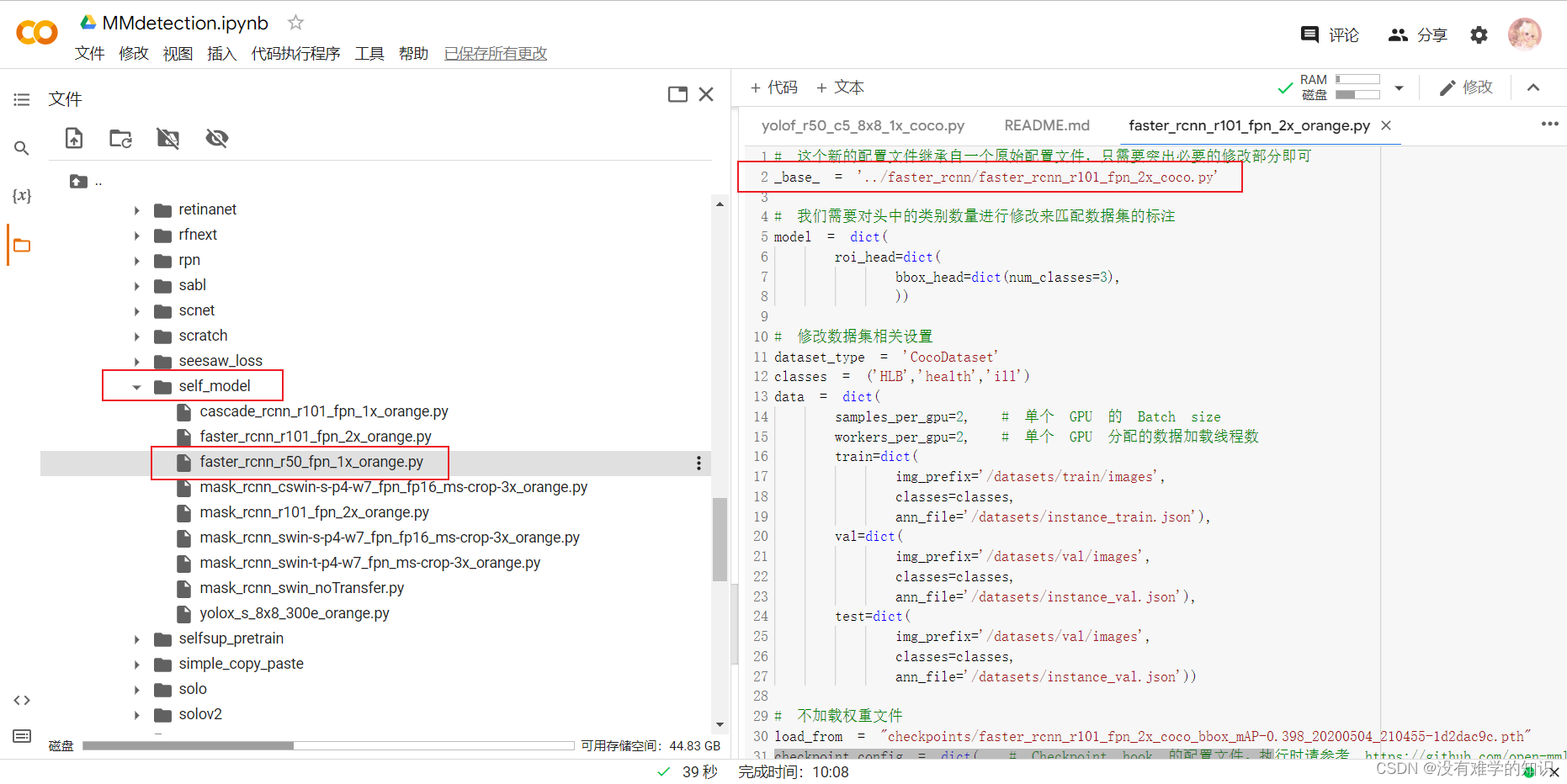Screen dimensions: 1567x784
Task: Collapse the self_model folder
Action: [x=136, y=387]
